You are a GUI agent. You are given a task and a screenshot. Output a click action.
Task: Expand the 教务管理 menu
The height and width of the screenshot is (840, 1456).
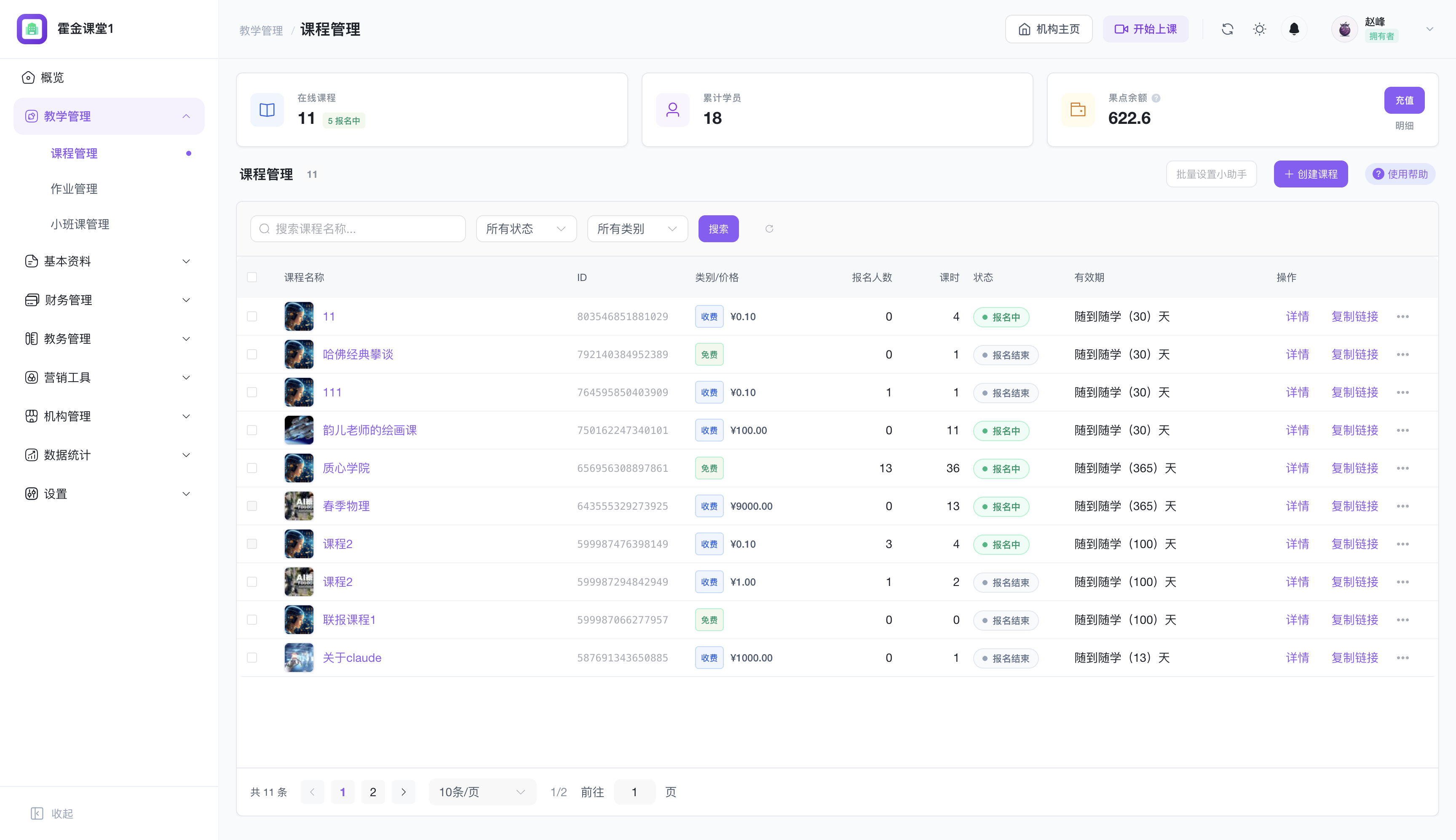coord(109,339)
